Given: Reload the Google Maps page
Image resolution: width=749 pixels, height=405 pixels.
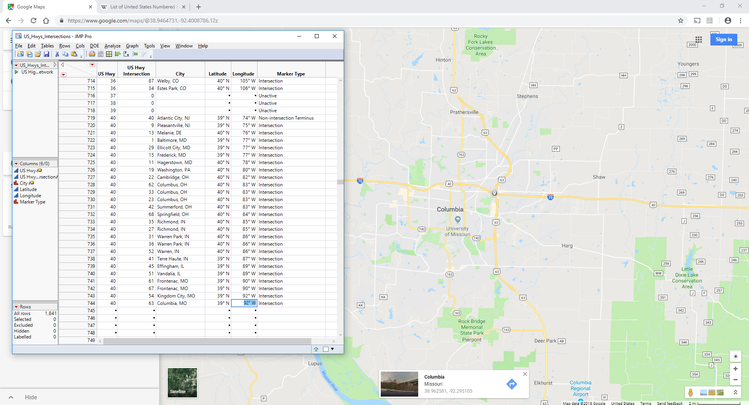Looking at the screenshot, I should (x=36, y=20).
